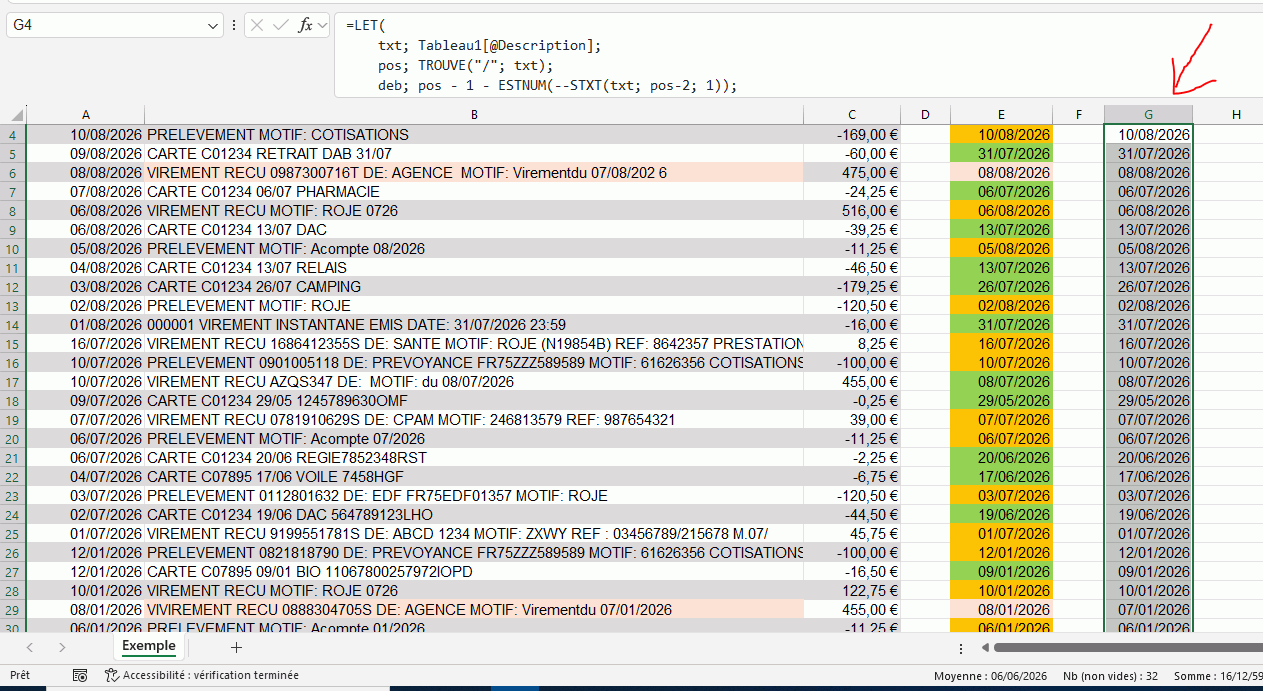The image size is (1263, 691).
Task: Open the Name Box dropdown arrow
Action: point(213,25)
